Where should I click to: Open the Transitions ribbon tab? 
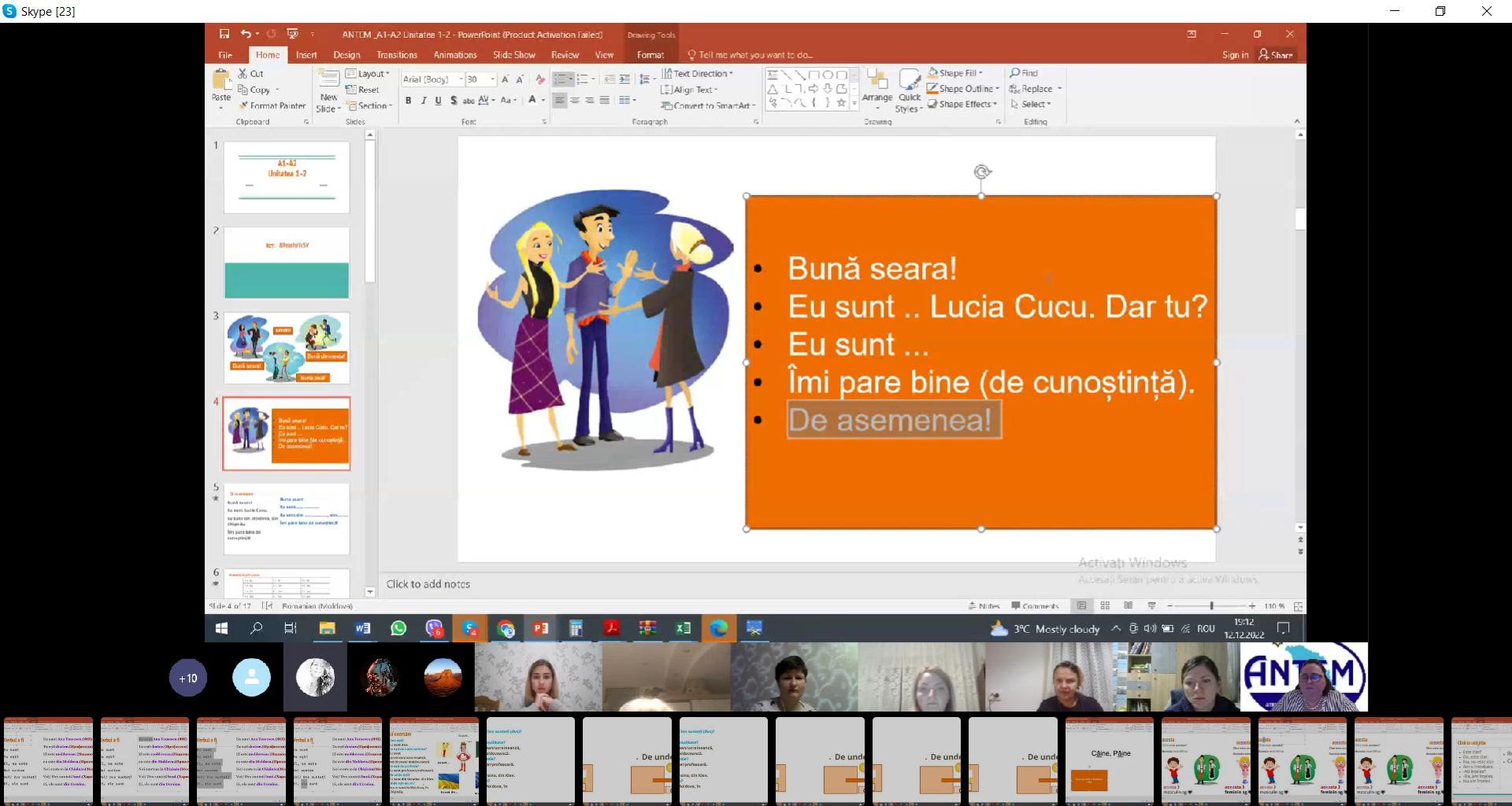(x=396, y=55)
